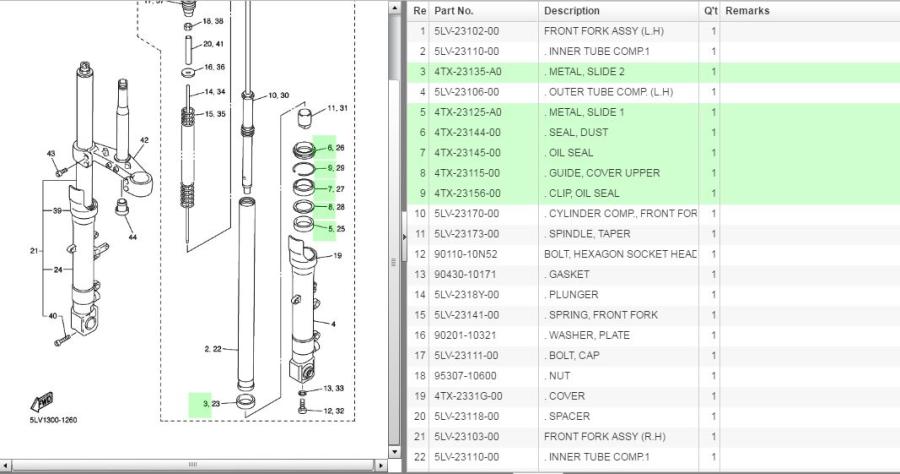Select row PLUNGER part 5LV-2318Y-00
This screenshot has height=474, width=900.
coord(654,294)
